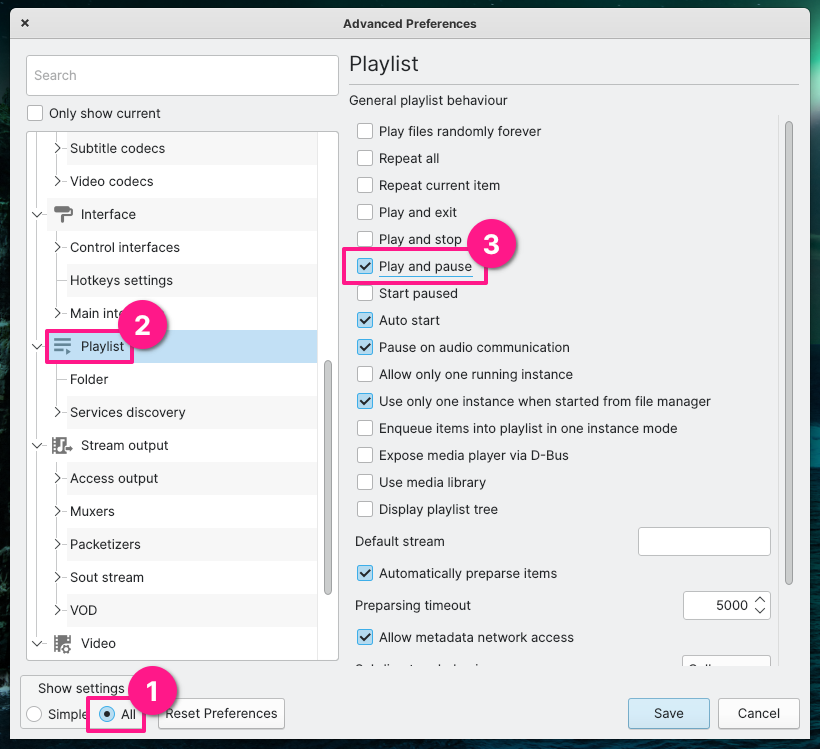Toggle one instance from file manager option
This screenshot has height=749, width=820.
[x=365, y=401]
